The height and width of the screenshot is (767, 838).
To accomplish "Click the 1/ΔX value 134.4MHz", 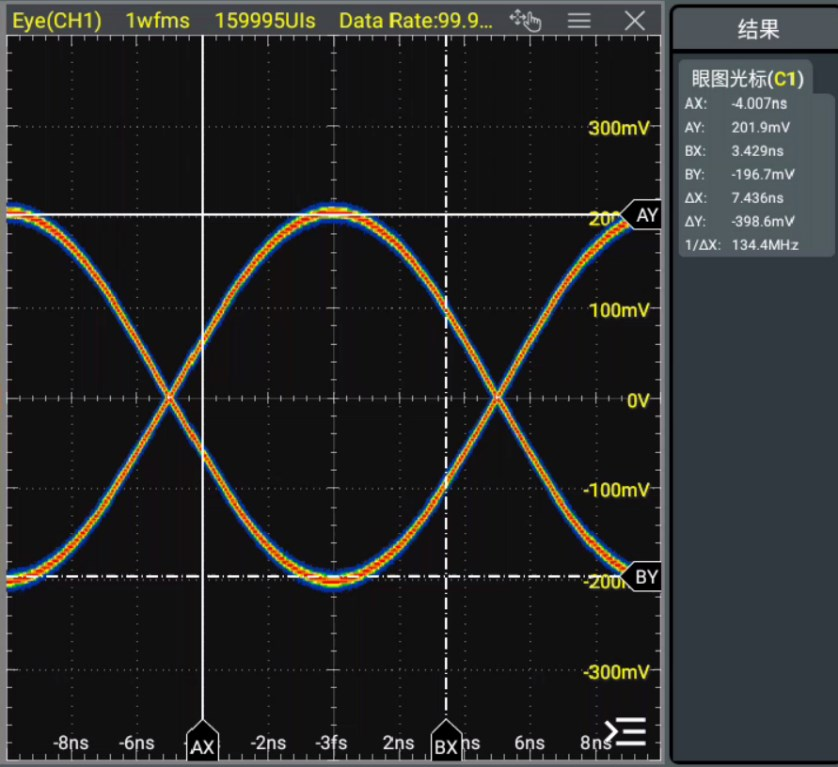I will (765, 245).
